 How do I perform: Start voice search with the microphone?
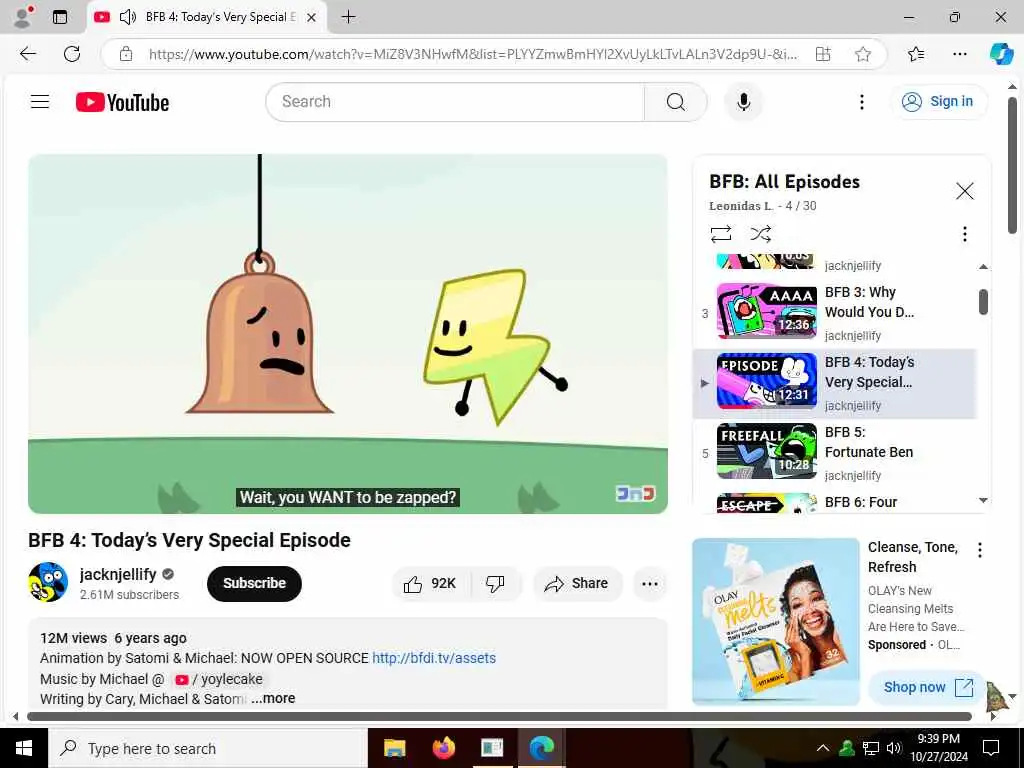click(743, 102)
